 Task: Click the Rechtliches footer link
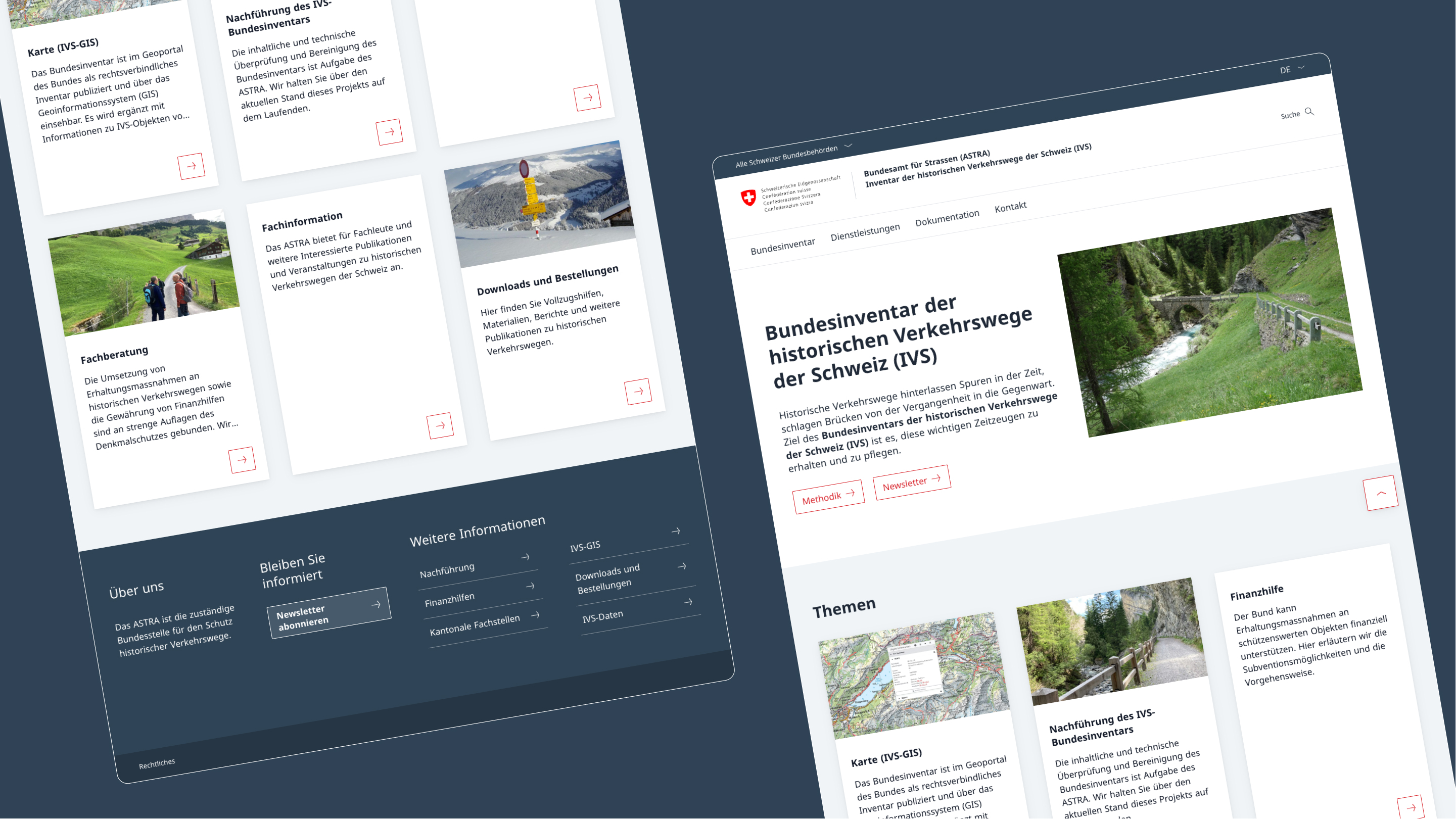tap(157, 763)
